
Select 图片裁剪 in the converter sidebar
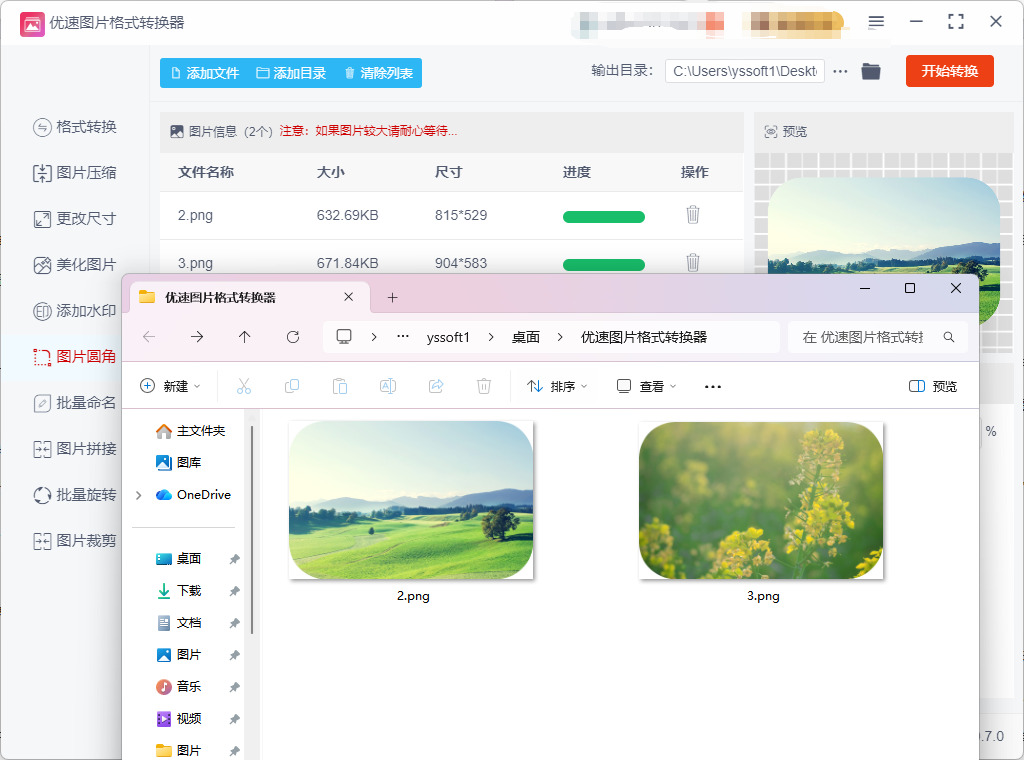coord(75,541)
